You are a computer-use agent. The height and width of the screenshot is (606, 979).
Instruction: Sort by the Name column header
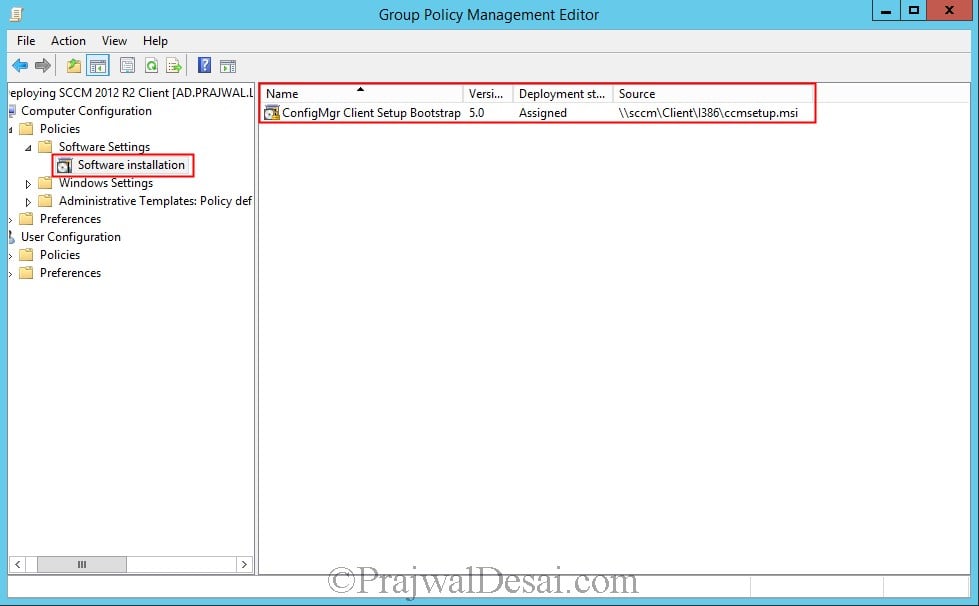point(361,94)
